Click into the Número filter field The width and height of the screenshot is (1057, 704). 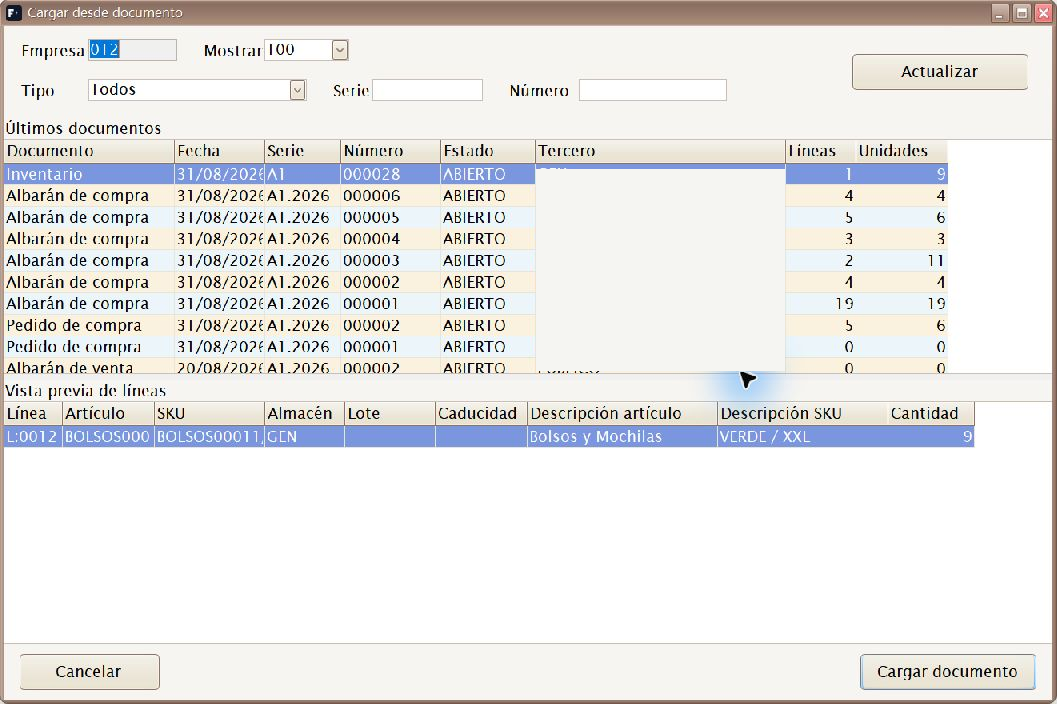pos(653,90)
